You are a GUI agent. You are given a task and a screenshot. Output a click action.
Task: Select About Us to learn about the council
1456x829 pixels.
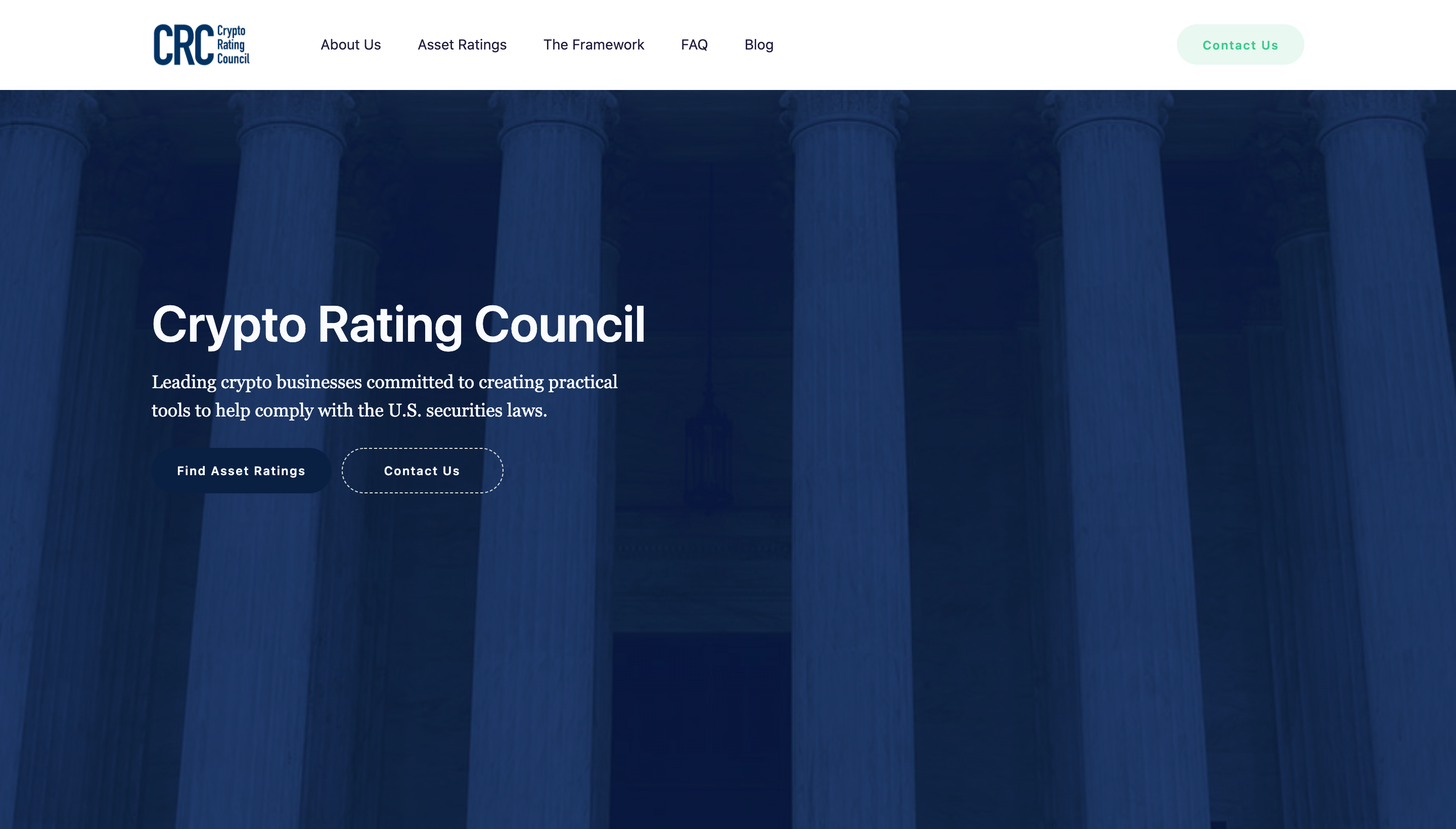pyautogui.click(x=351, y=44)
